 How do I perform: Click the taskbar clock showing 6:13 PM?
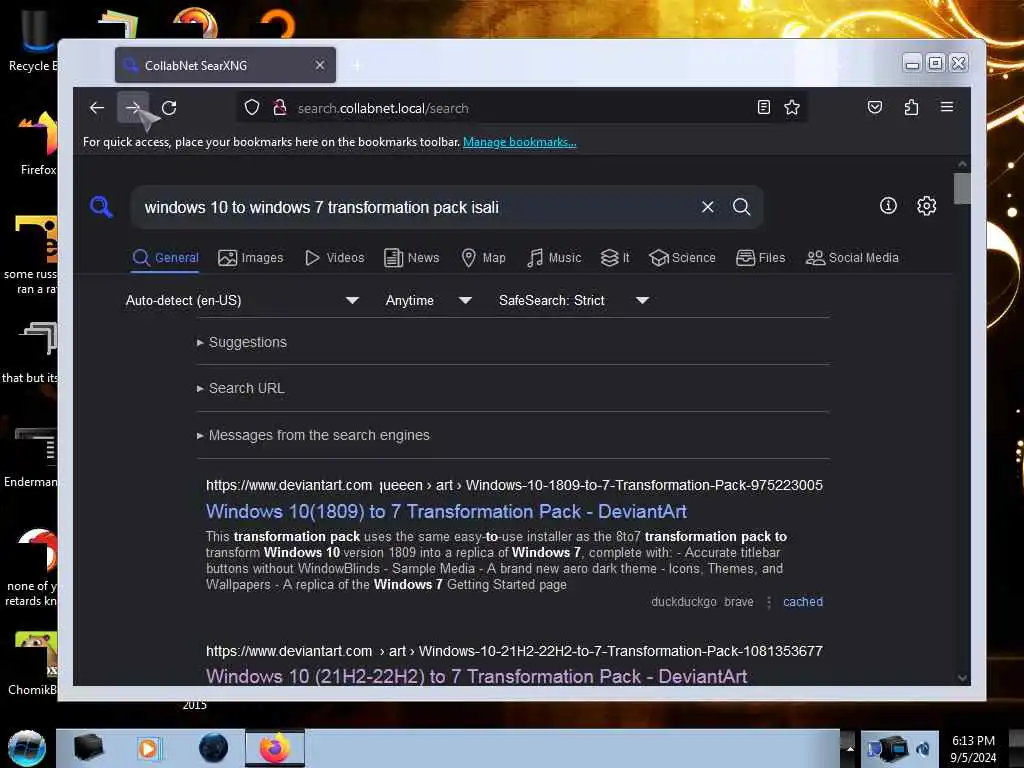click(973, 749)
